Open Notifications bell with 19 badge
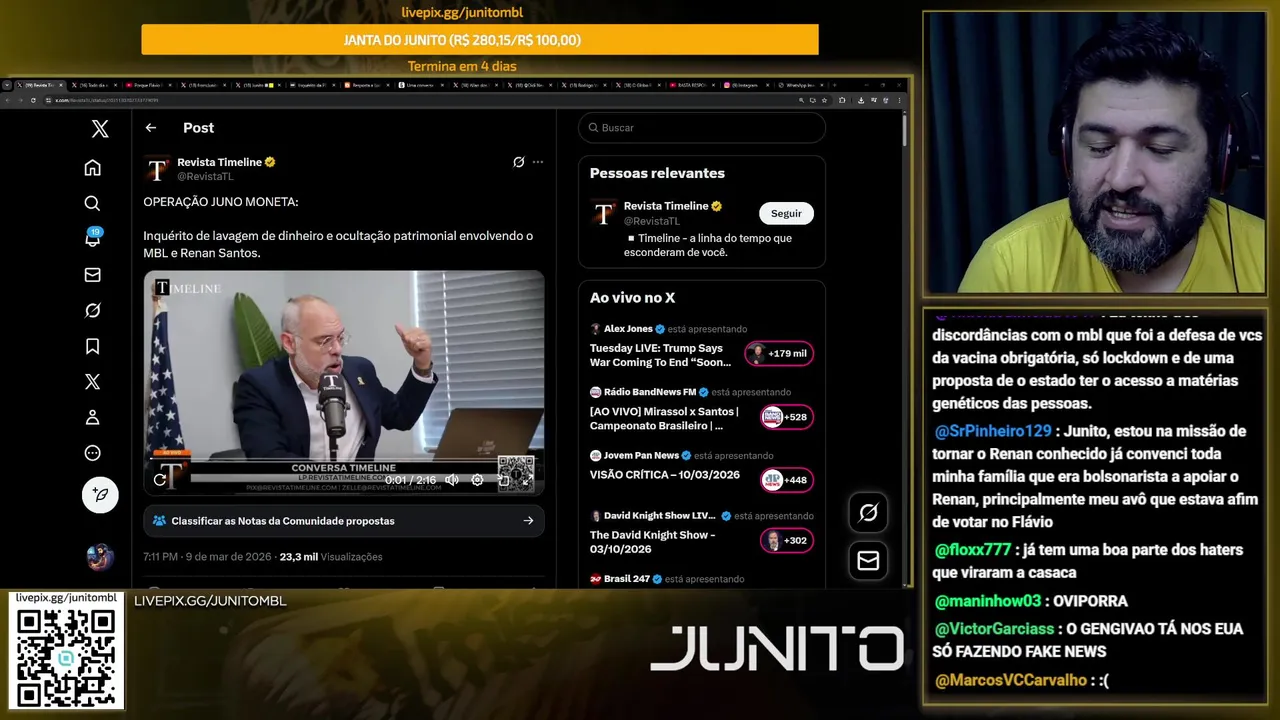Viewport: 1280px width, 720px height. 92,238
